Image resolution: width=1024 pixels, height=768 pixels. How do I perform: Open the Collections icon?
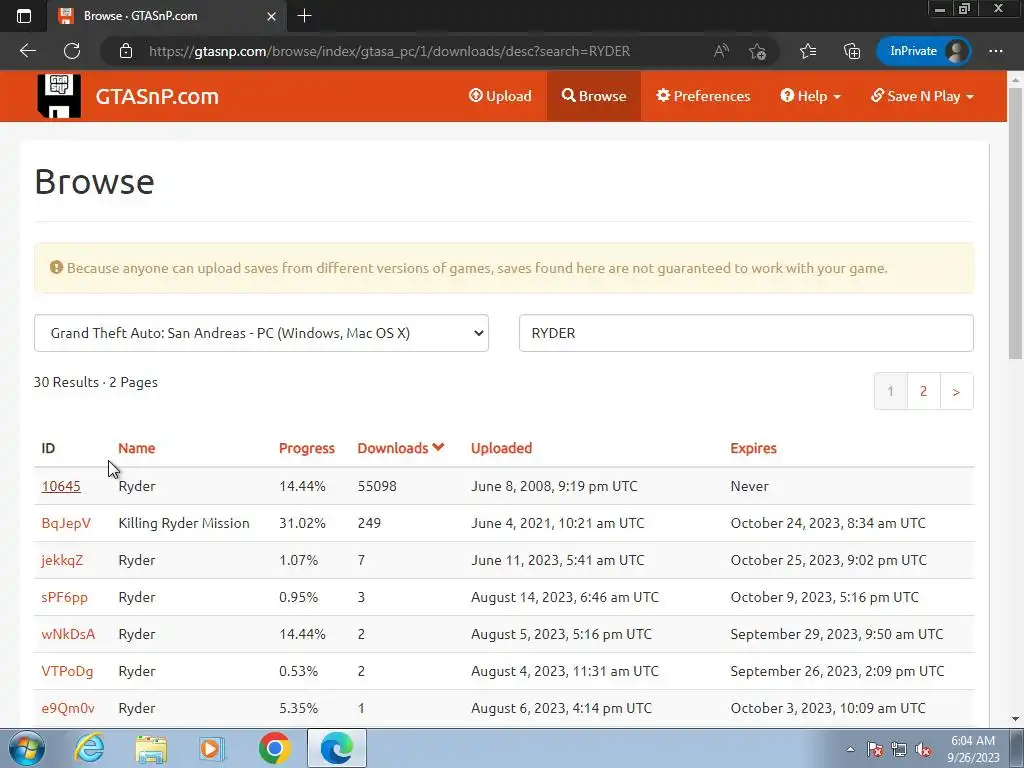(x=852, y=51)
